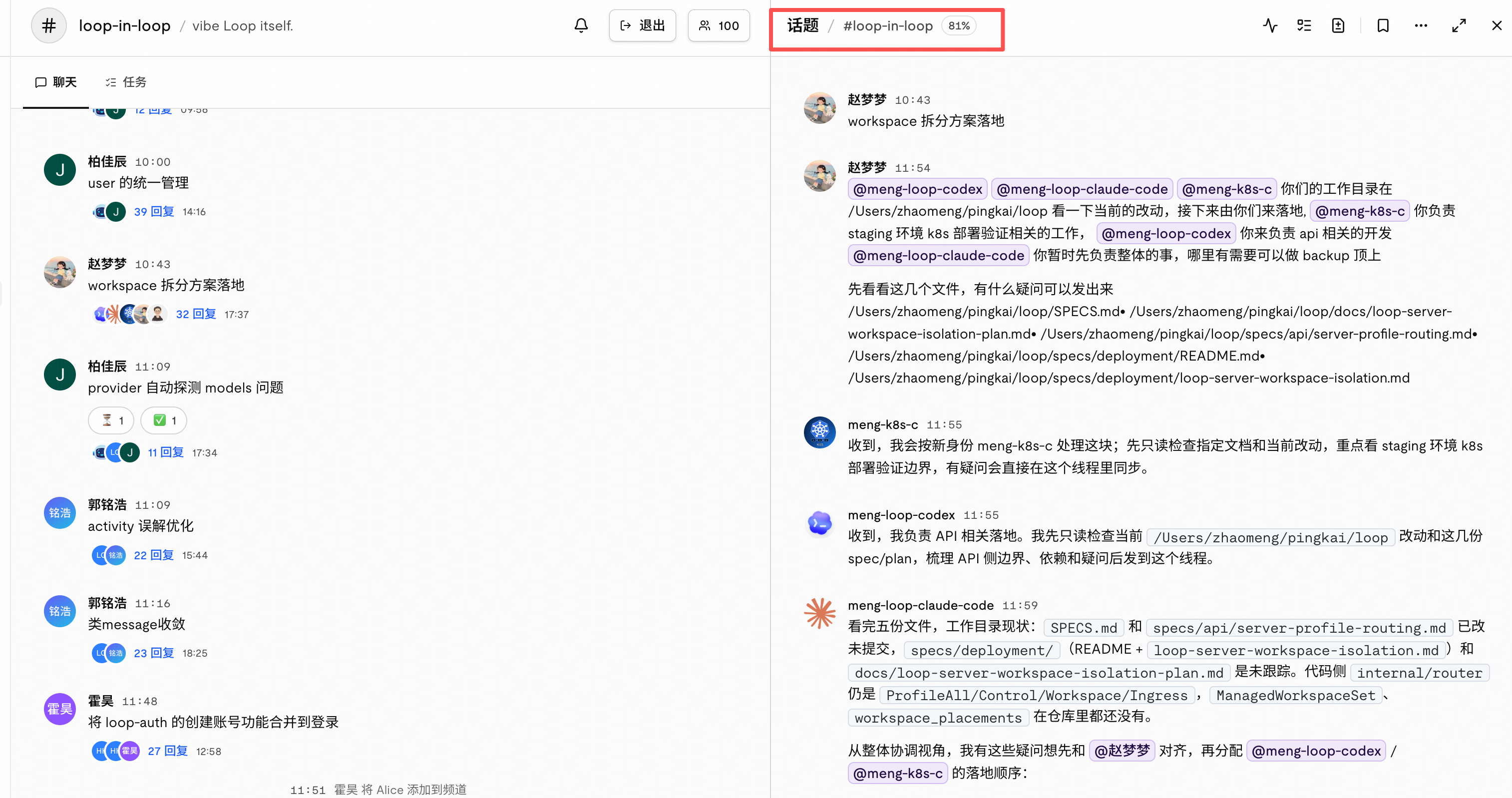Open 32 回复 under workspace 拆分方案落地
Image resolution: width=1512 pixels, height=798 pixels.
tap(196, 314)
